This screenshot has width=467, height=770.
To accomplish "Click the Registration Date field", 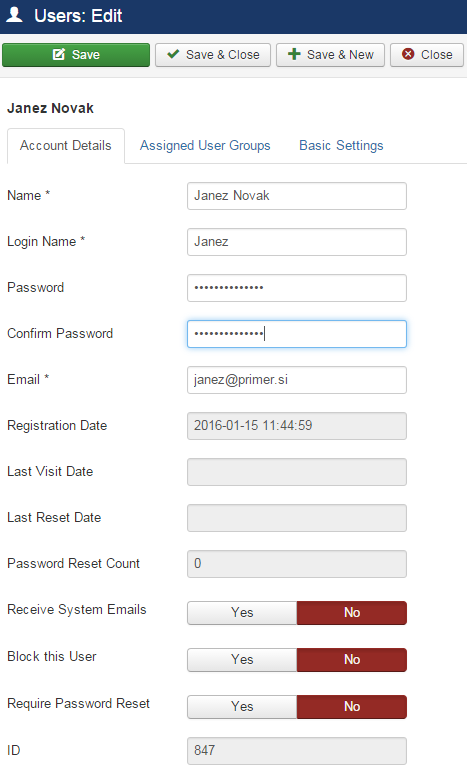I will coord(297,426).
